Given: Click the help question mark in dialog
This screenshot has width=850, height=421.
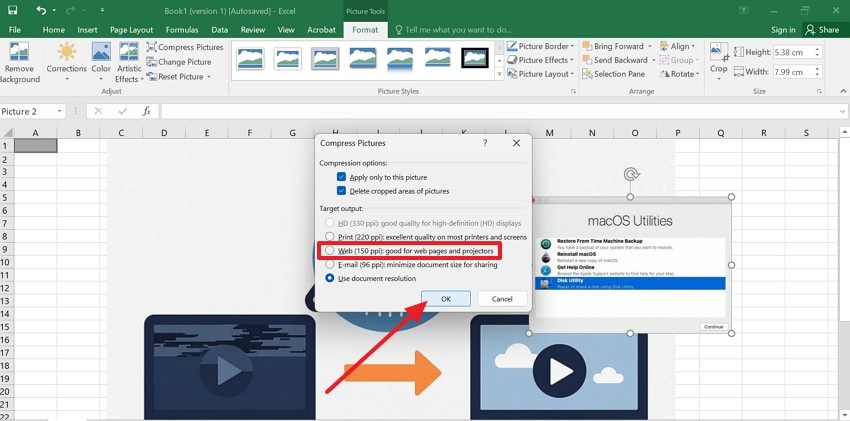Looking at the screenshot, I should pos(485,143).
